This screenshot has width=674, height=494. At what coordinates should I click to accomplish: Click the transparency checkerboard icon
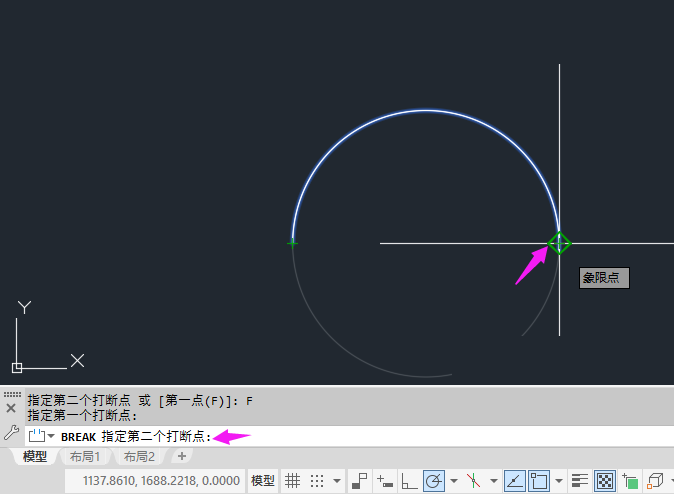point(606,481)
